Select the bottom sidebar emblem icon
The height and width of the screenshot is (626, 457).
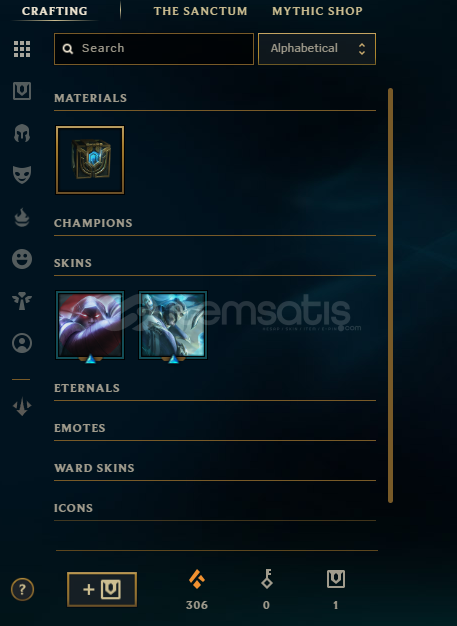[x=22, y=406]
